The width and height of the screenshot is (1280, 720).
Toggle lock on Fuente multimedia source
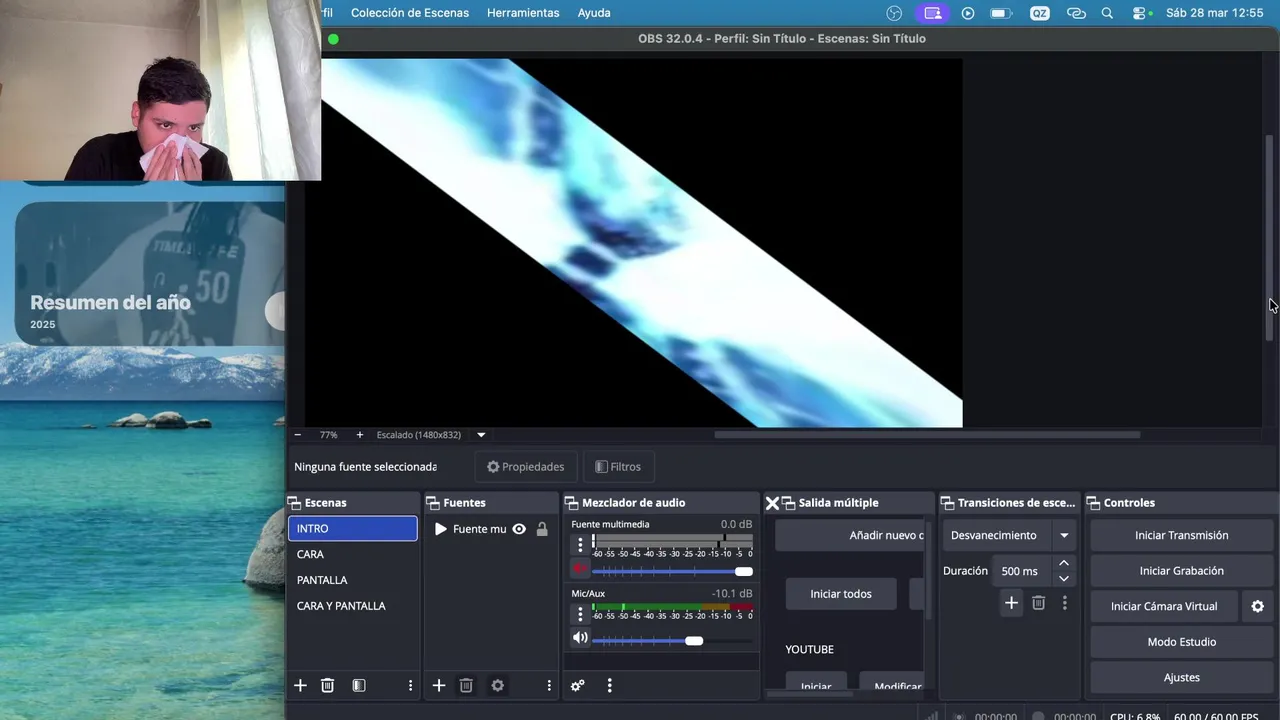(542, 529)
